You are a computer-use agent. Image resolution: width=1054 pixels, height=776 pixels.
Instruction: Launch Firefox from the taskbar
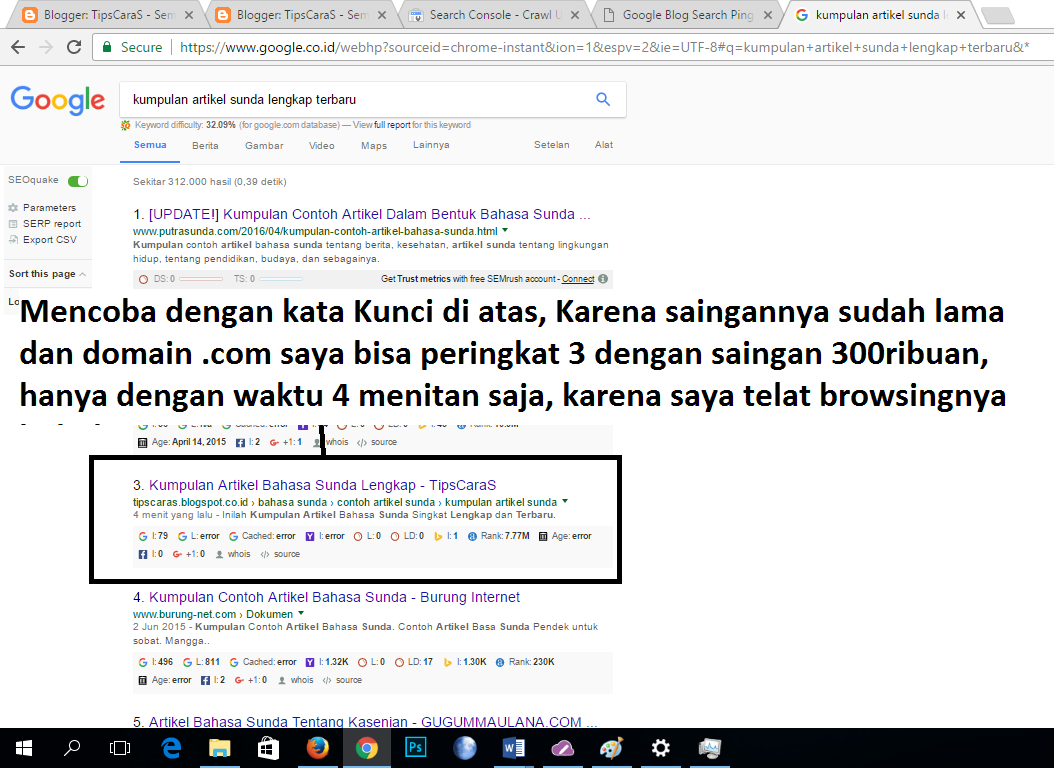click(x=317, y=748)
